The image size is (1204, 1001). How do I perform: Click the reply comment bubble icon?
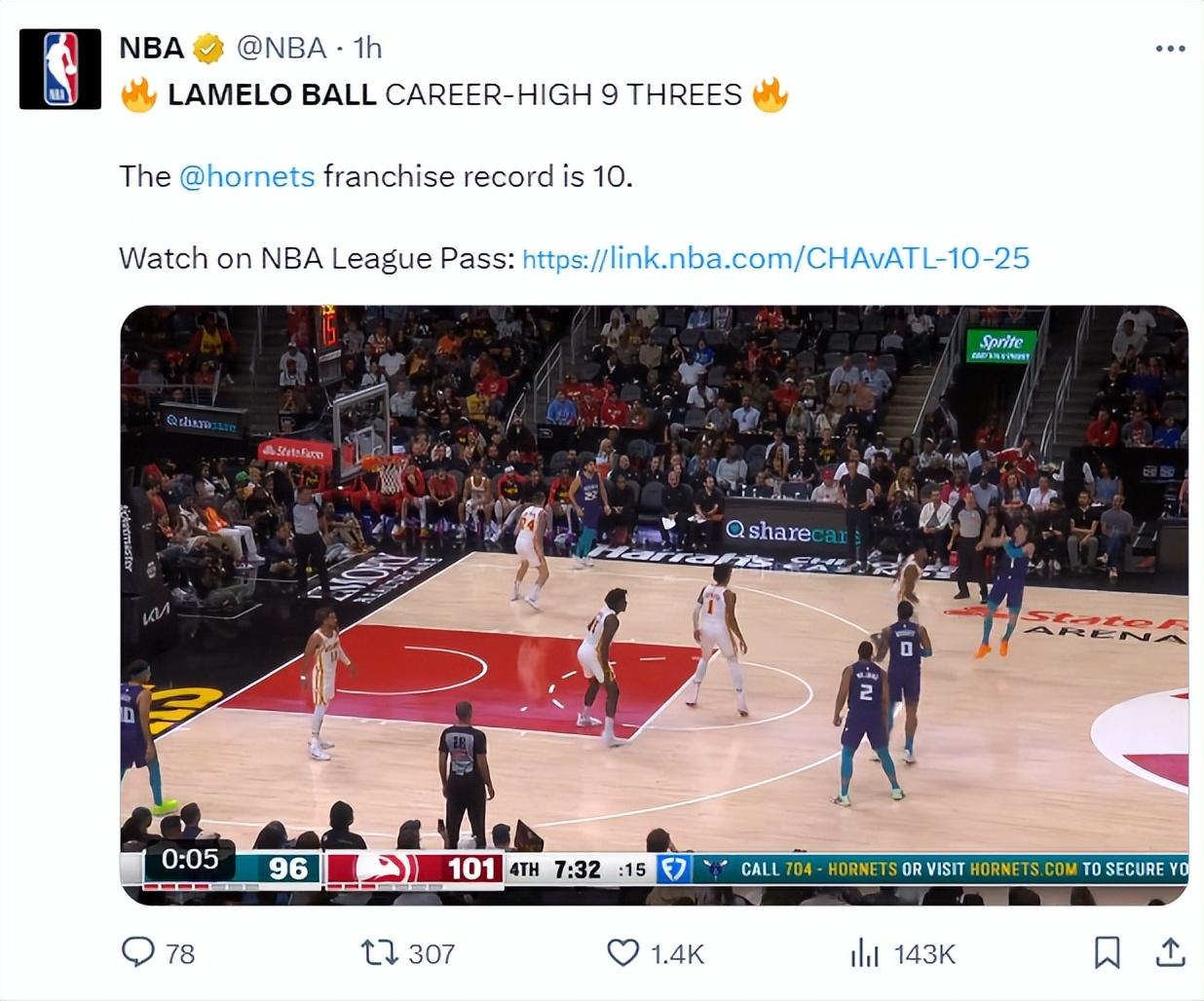pyautogui.click(x=137, y=951)
